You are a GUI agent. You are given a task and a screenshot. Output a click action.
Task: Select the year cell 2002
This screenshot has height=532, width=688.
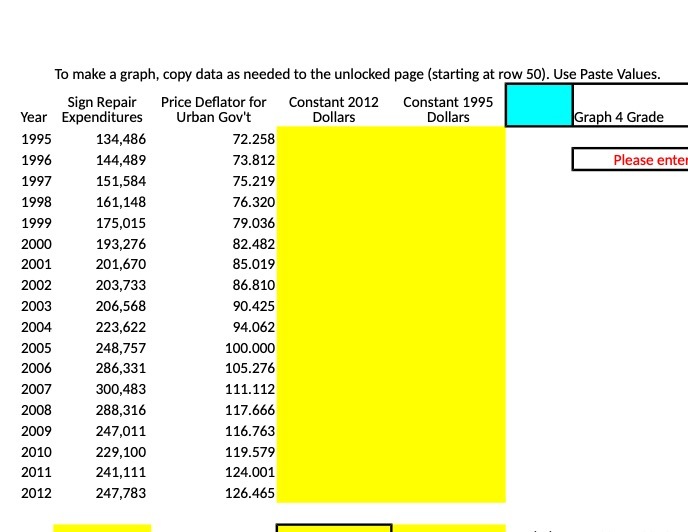[36, 285]
